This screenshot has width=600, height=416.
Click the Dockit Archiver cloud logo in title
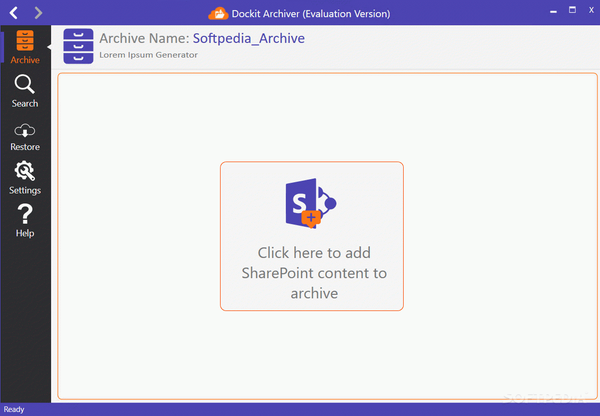[218, 14]
